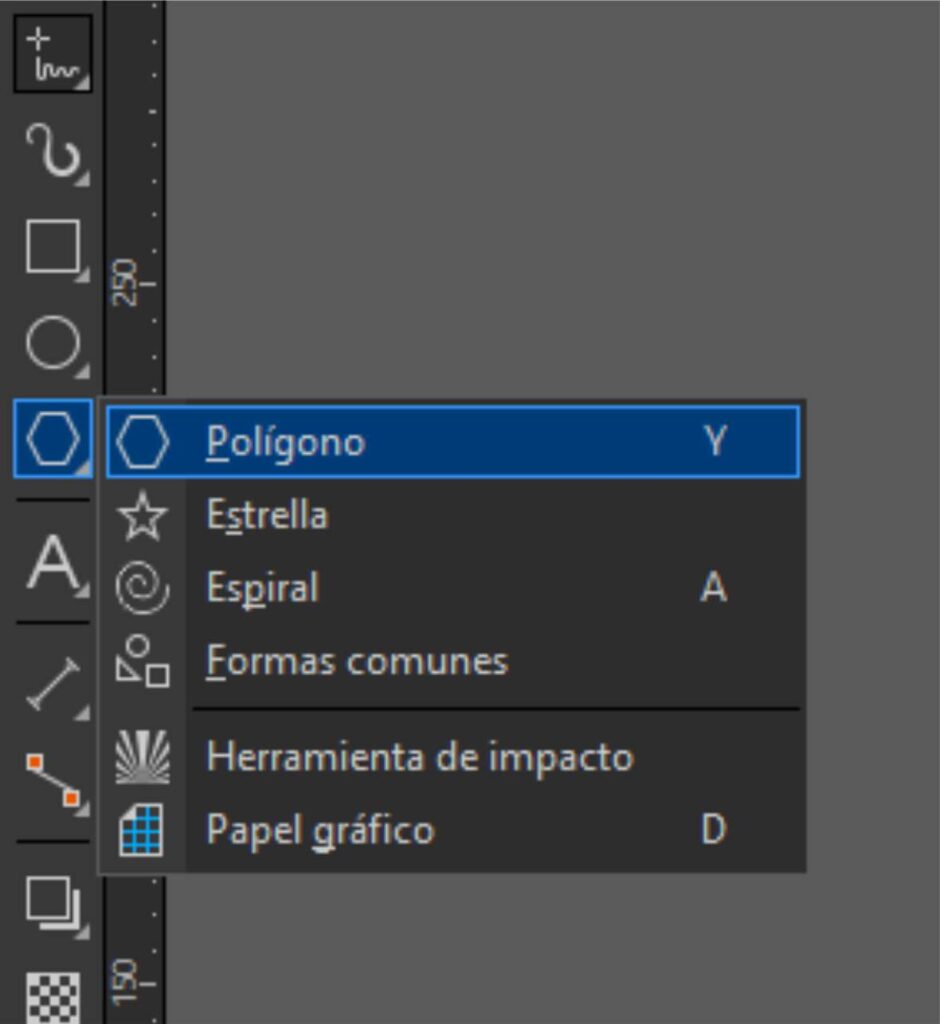Select the checkerboard Transparency tool
The image size is (940, 1024).
tap(52, 996)
